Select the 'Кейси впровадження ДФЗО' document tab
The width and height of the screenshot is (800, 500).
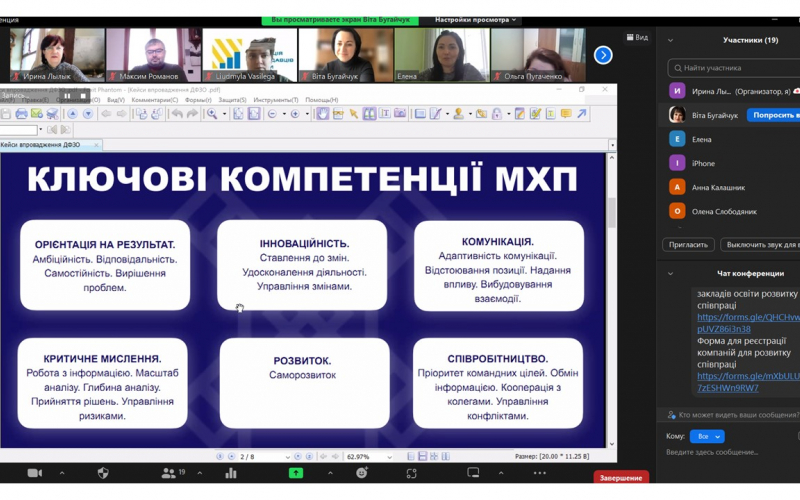coord(50,145)
